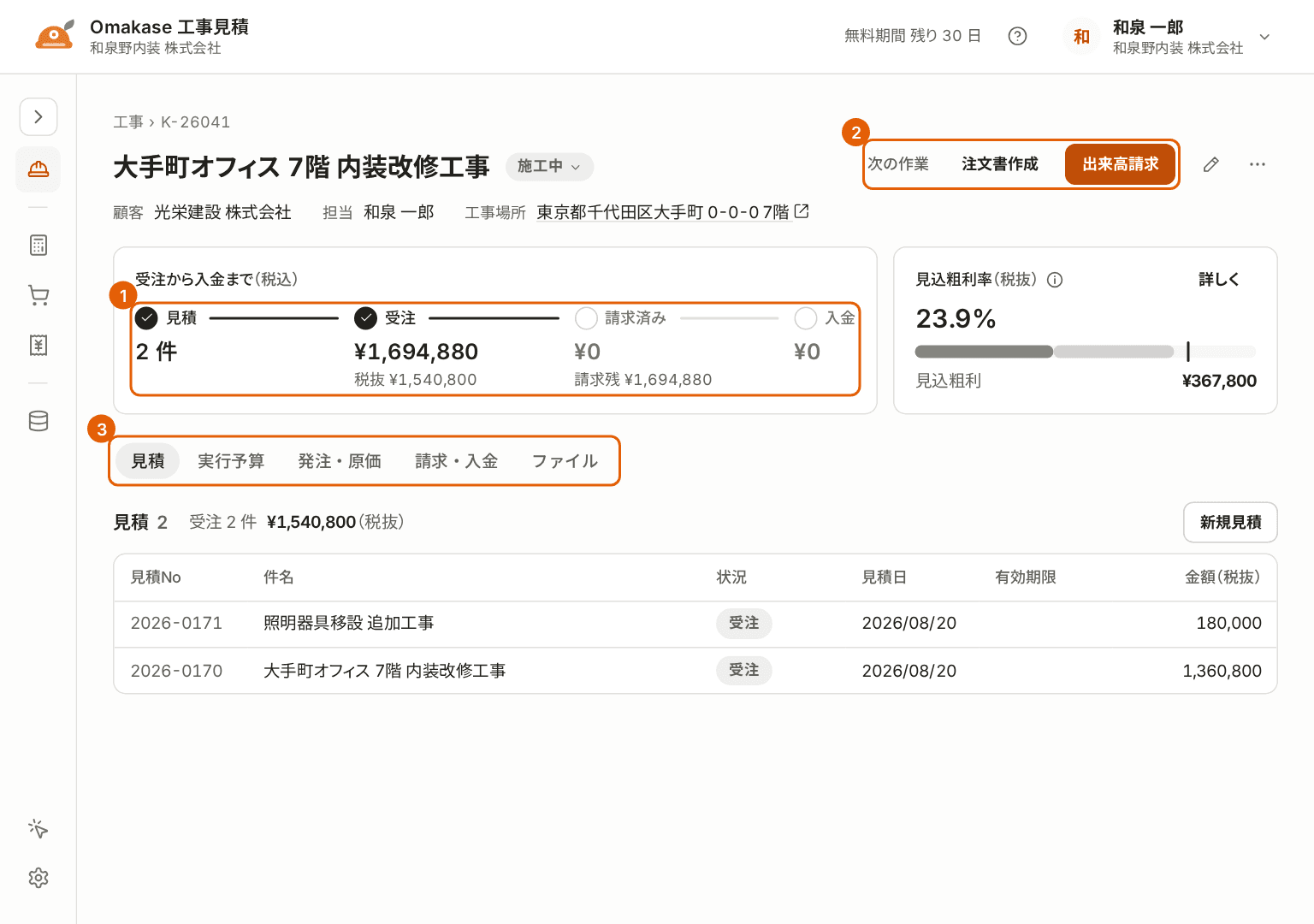Open estimate row 2026-0171
Viewport: 1314px width, 924px height.
click(x=695, y=624)
